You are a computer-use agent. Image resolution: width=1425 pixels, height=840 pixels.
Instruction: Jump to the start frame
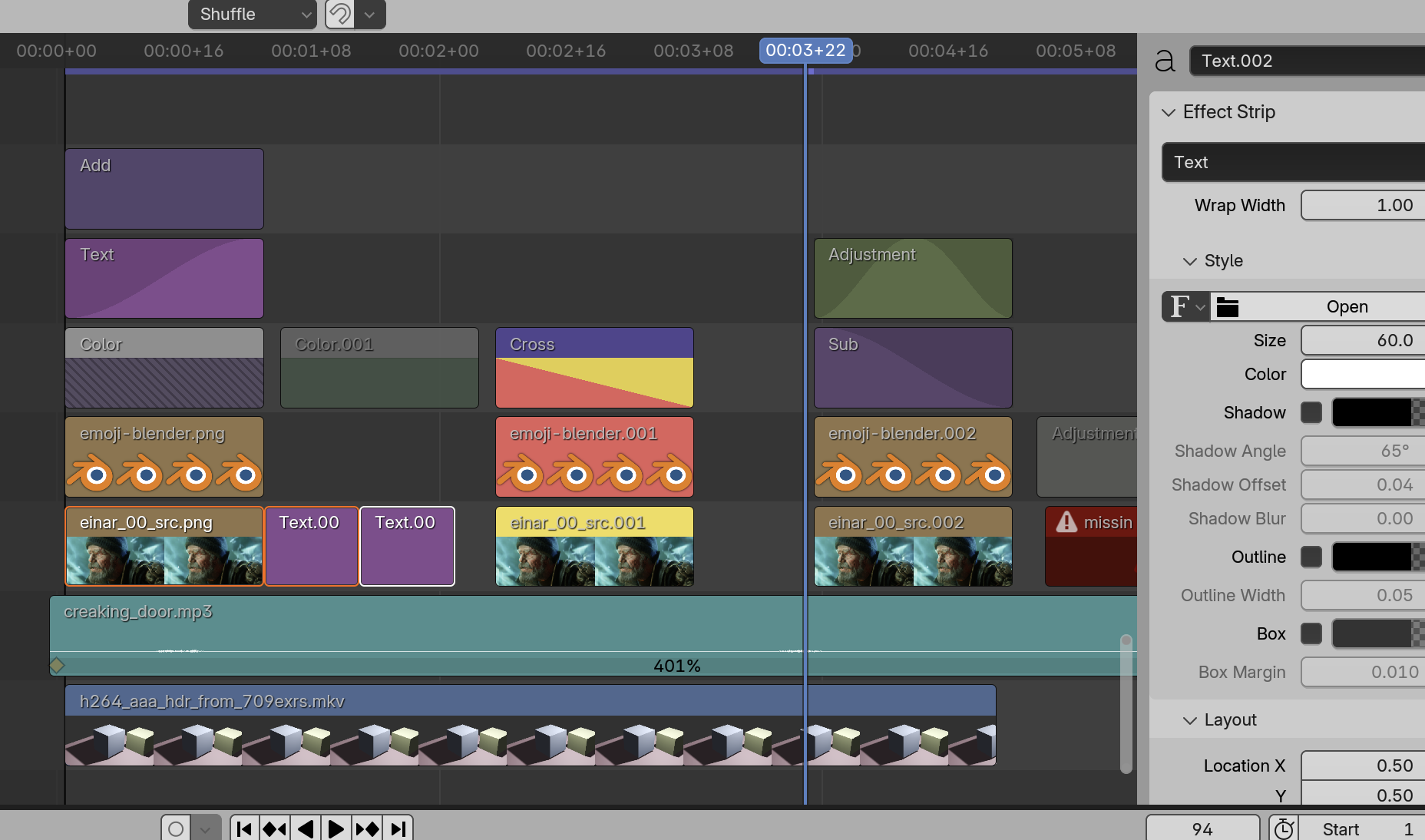point(244,828)
